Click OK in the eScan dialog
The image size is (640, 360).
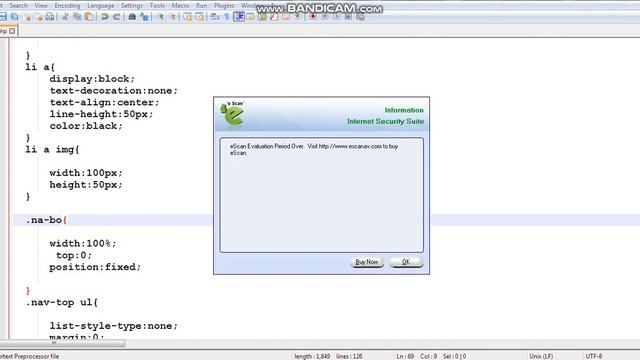pyautogui.click(x=406, y=262)
